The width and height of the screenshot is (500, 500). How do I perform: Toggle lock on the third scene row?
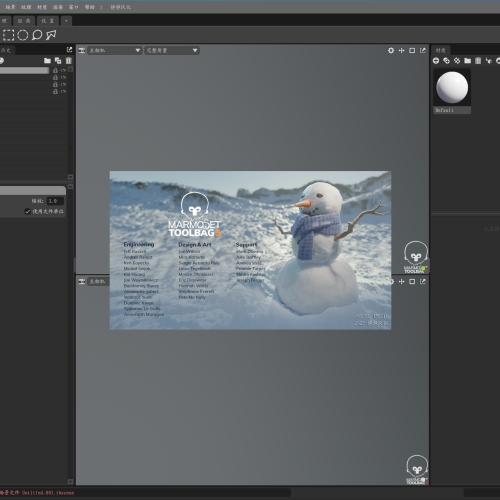coord(55,84)
